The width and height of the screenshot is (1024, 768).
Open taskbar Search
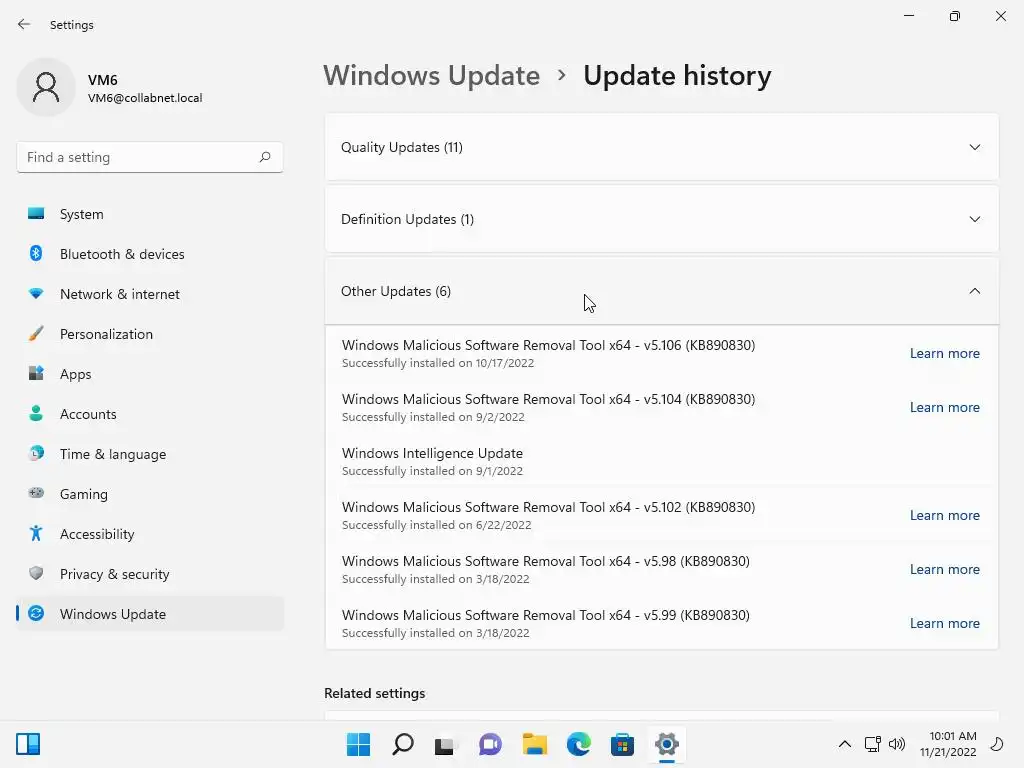tap(402, 744)
